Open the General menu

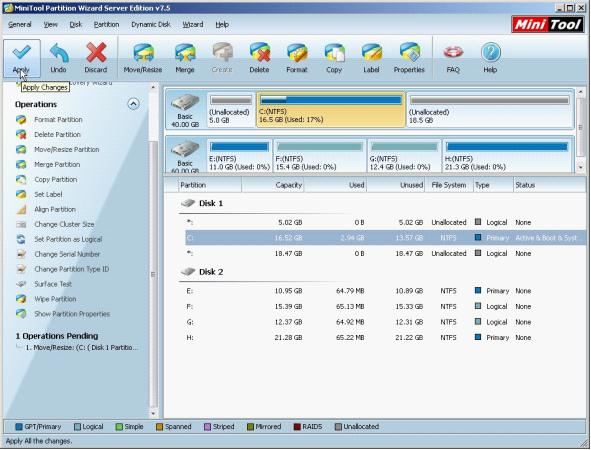point(20,24)
